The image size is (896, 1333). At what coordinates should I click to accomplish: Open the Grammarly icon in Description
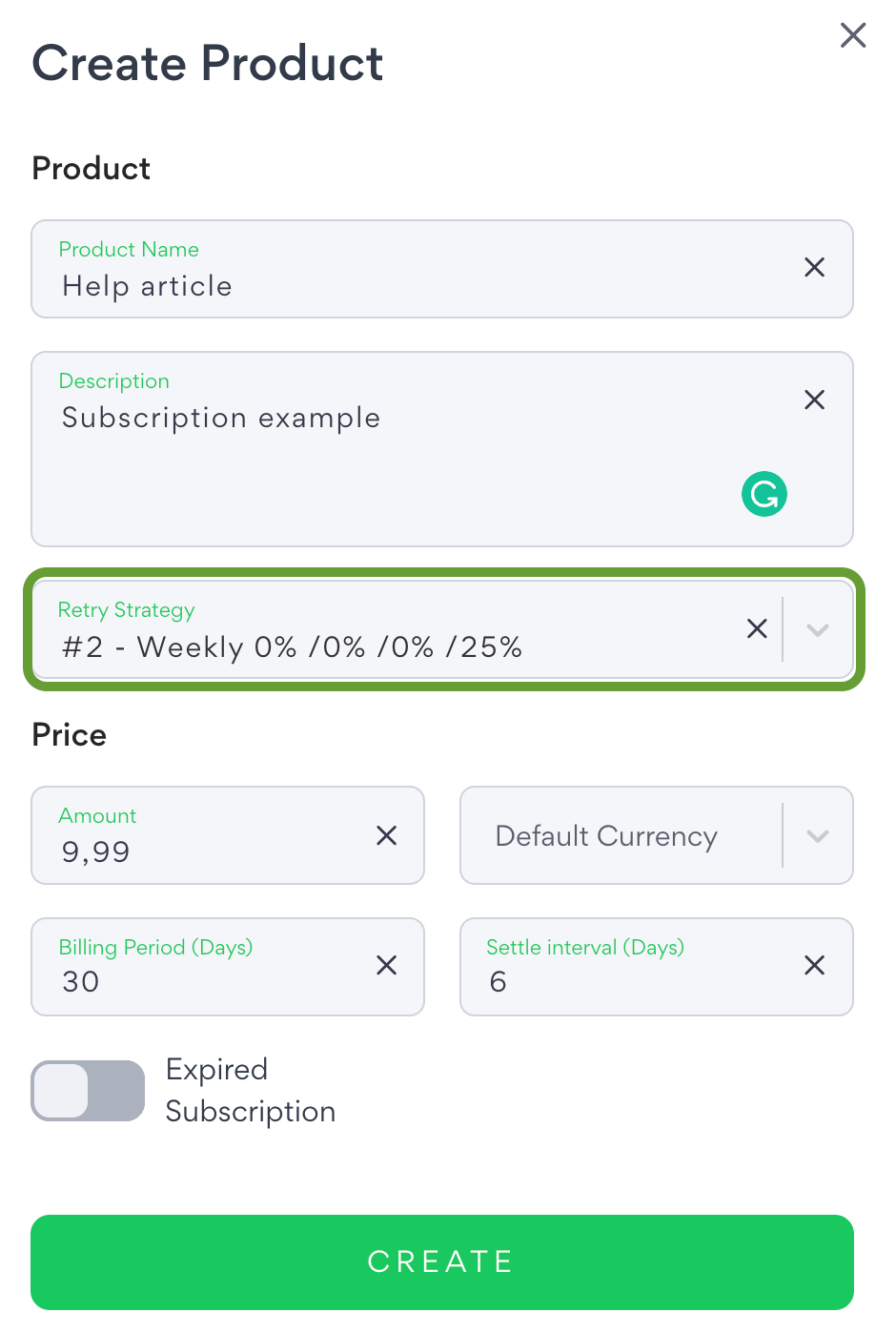point(764,494)
